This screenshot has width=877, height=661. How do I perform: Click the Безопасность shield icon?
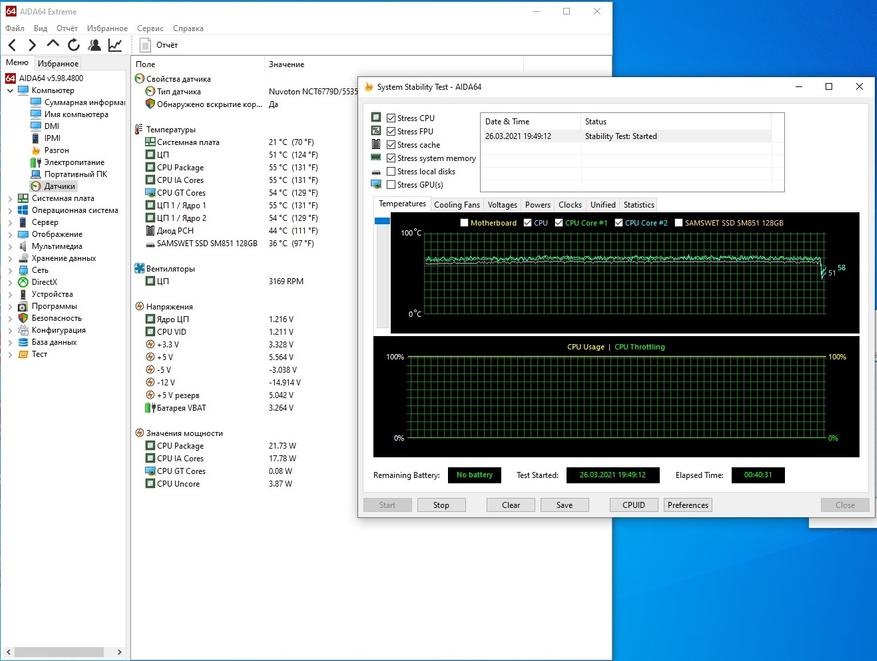[x=23, y=318]
